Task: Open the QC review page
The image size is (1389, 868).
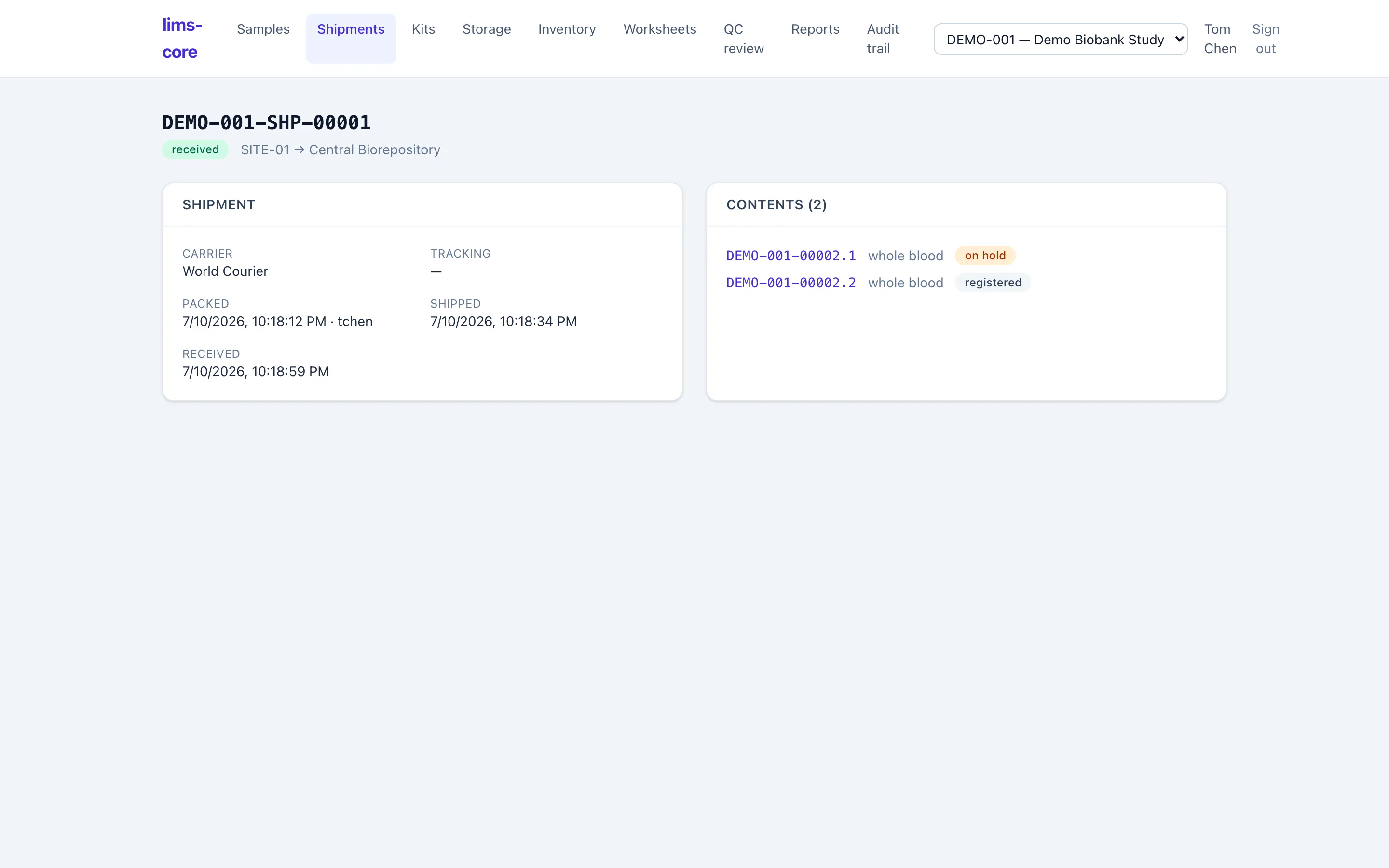Action: coord(743,39)
